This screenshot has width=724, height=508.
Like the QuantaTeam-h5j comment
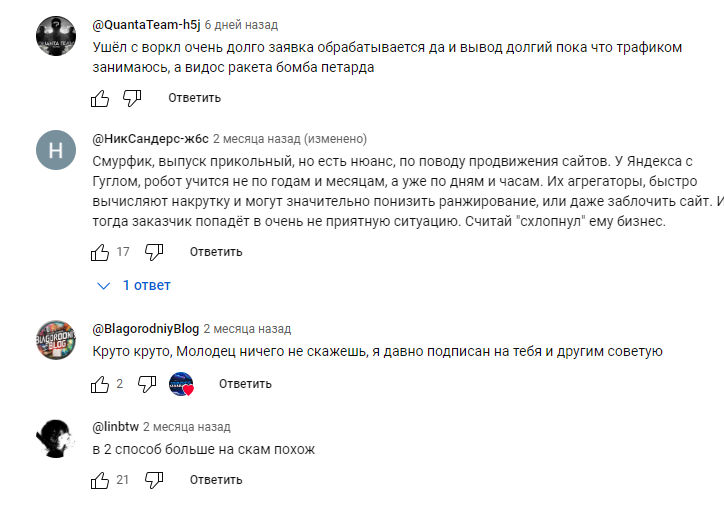coord(100,98)
